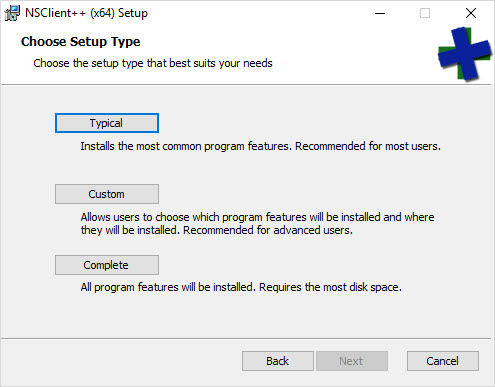Screen dimensions: 495x387
Task: Click the installer icon in title bar
Action: [12, 13]
